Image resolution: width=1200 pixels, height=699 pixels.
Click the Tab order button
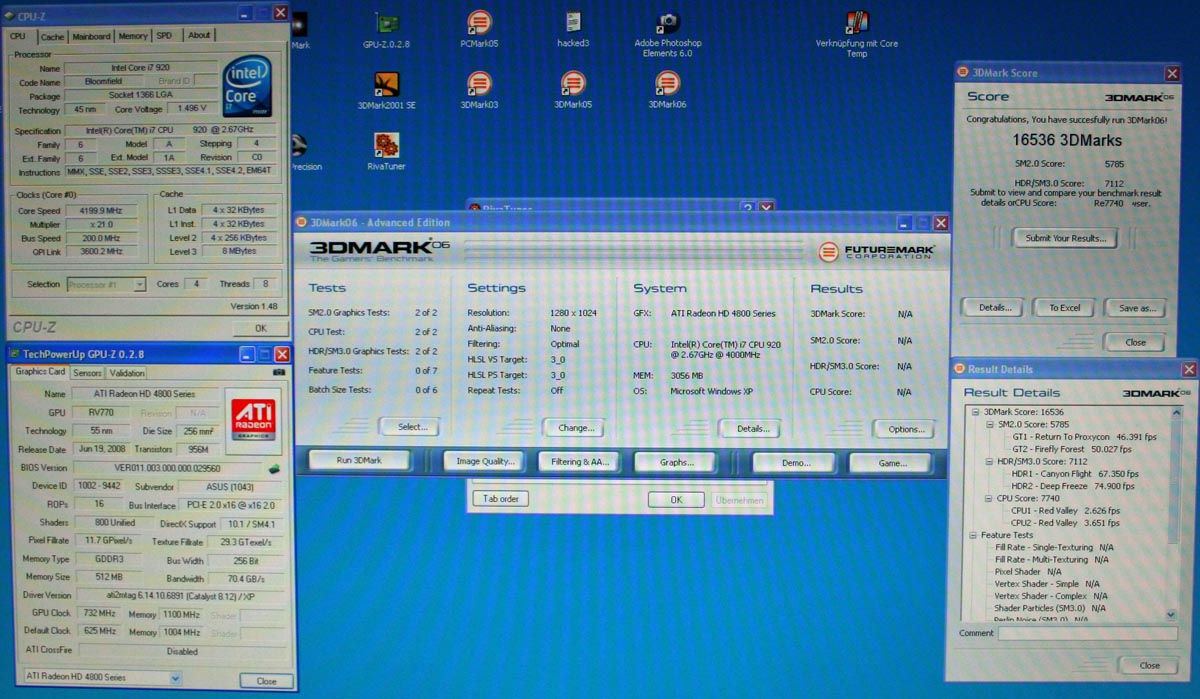(x=500, y=498)
